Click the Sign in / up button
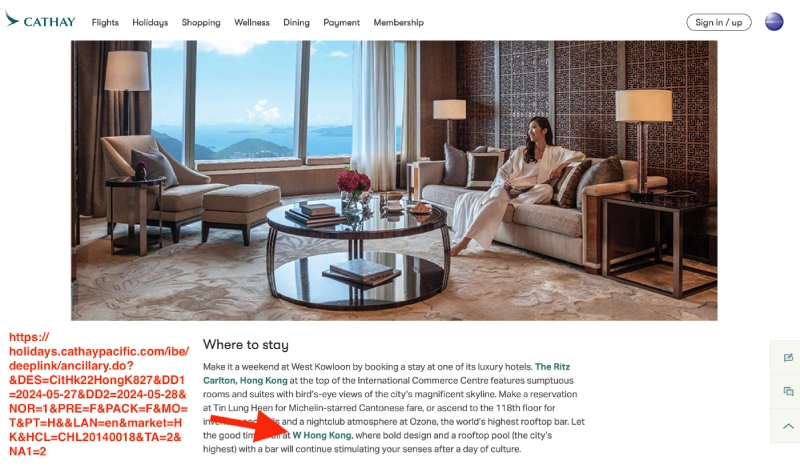This screenshot has width=800, height=469. (718, 22)
